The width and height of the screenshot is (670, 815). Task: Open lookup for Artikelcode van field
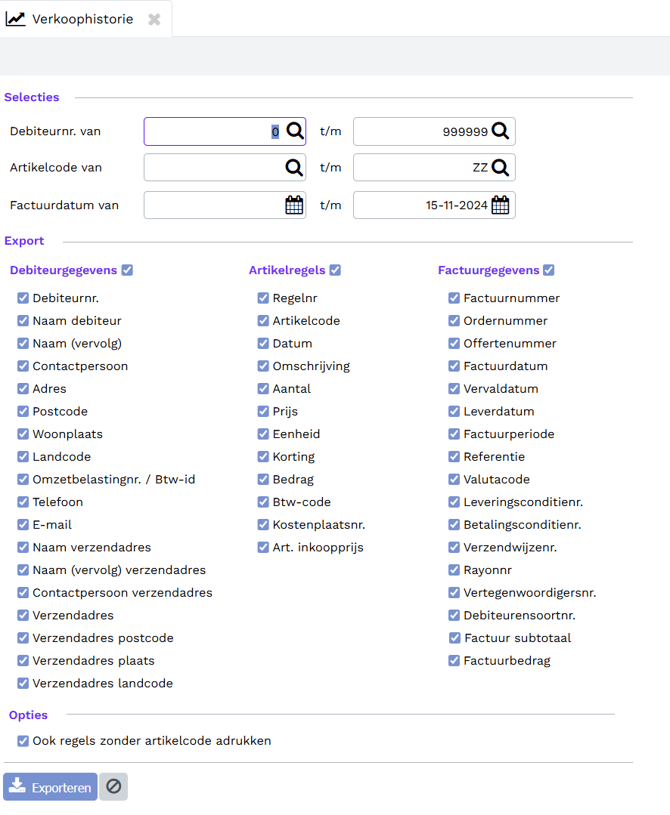click(295, 167)
